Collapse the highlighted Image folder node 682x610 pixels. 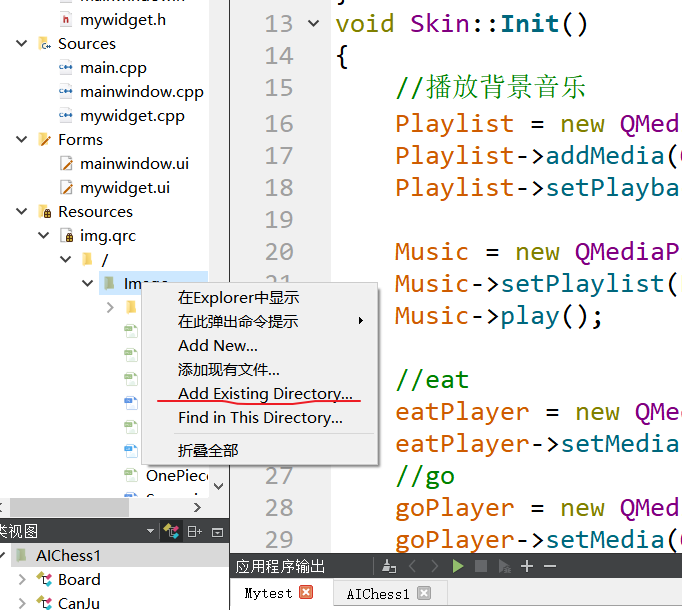(x=87, y=283)
